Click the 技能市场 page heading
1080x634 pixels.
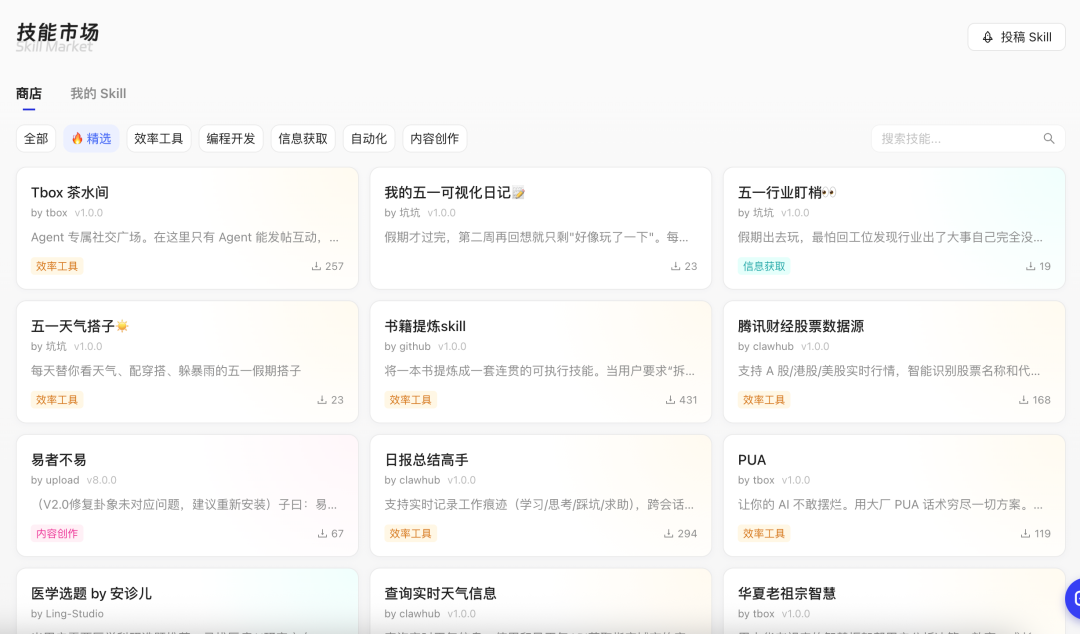point(58,32)
